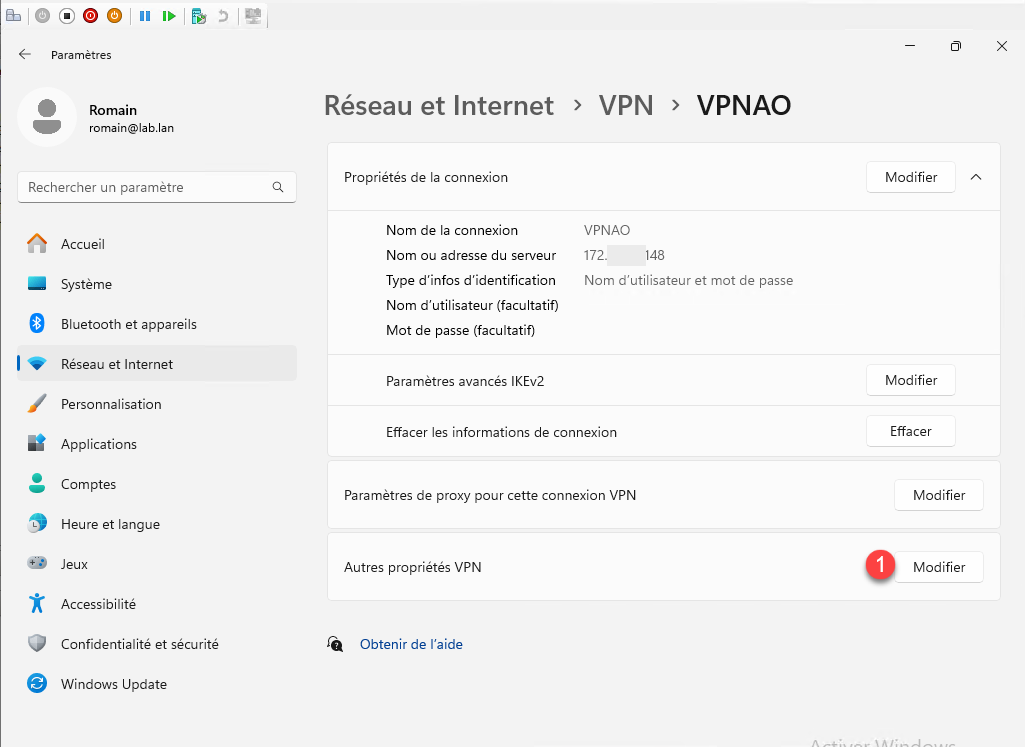Click the VPN breadcrumb link
Screen dimensions: 1025x747
click(626, 105)
